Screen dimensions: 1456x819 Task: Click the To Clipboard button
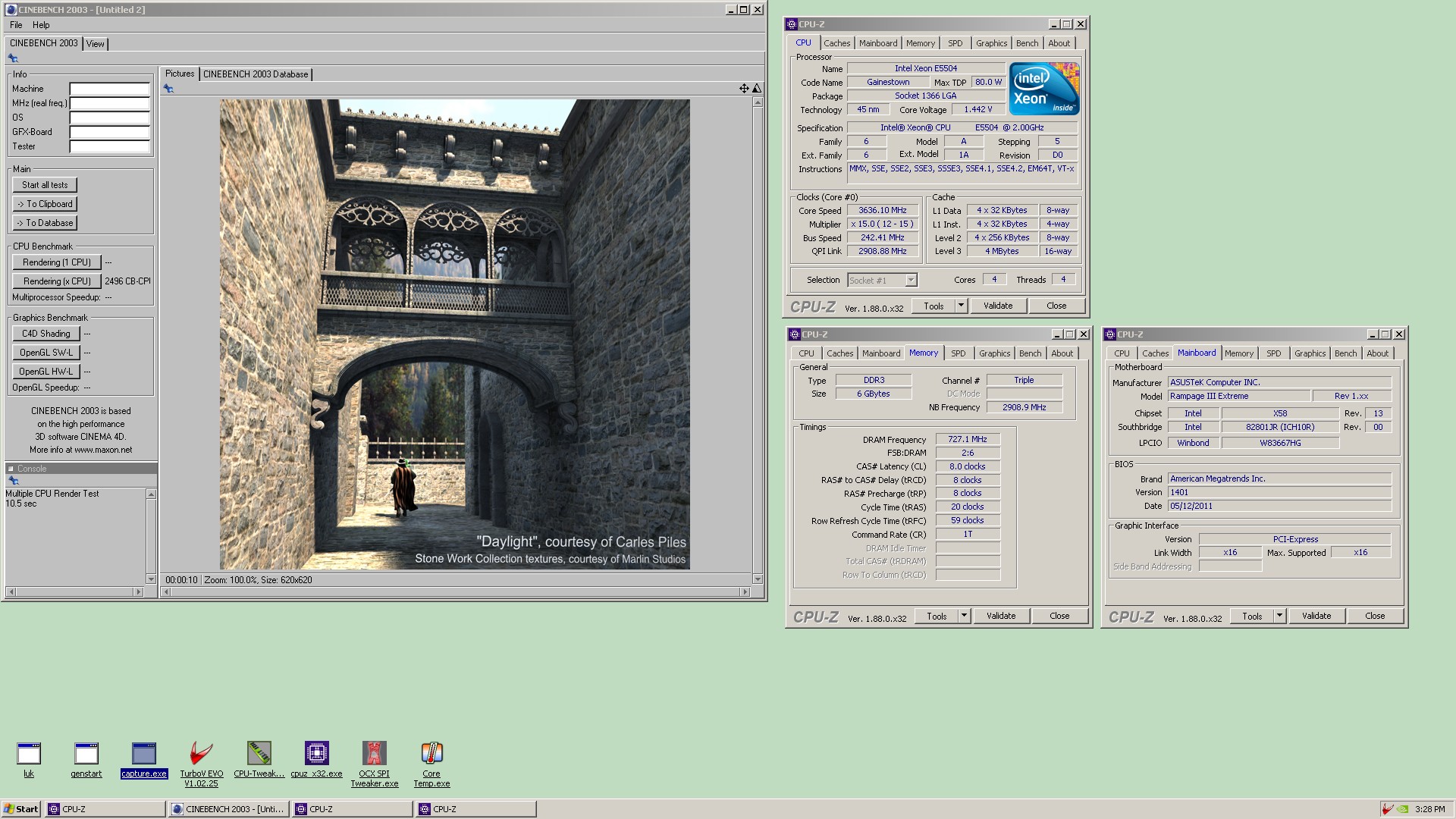click(45, 204)
